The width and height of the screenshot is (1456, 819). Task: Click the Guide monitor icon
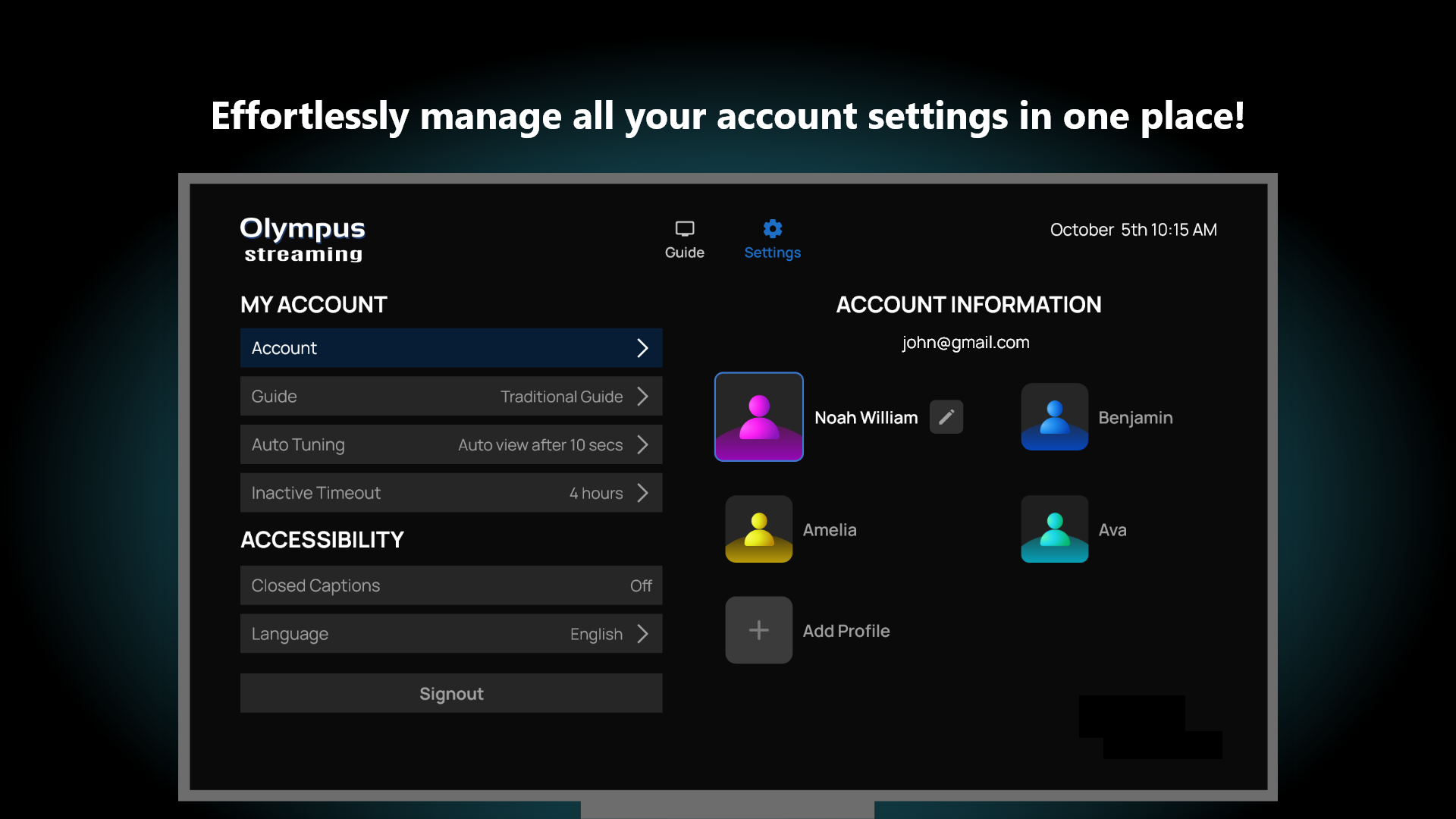tap(685, 228)
